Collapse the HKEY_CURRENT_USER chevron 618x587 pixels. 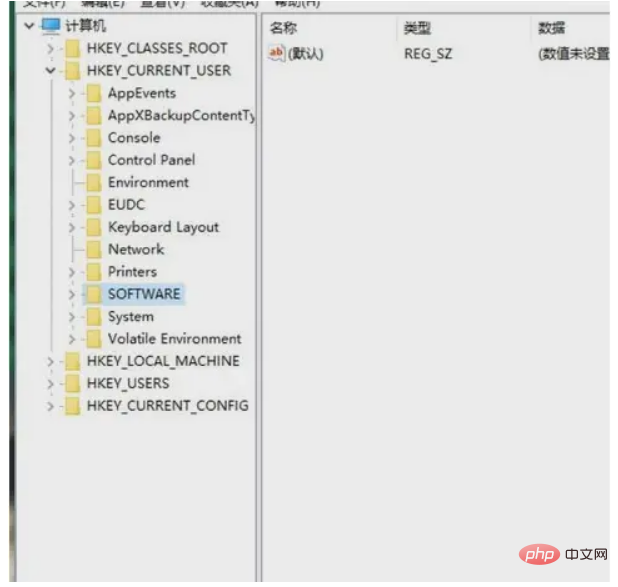pos(50,71)
